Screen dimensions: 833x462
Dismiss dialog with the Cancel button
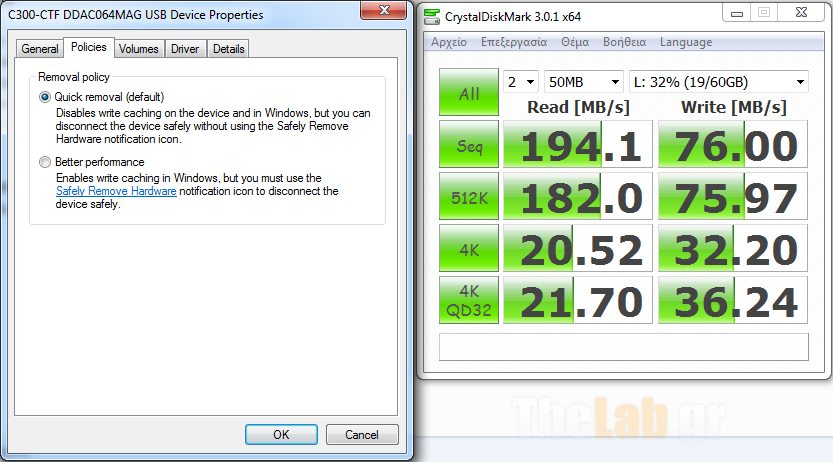point(362,434)
